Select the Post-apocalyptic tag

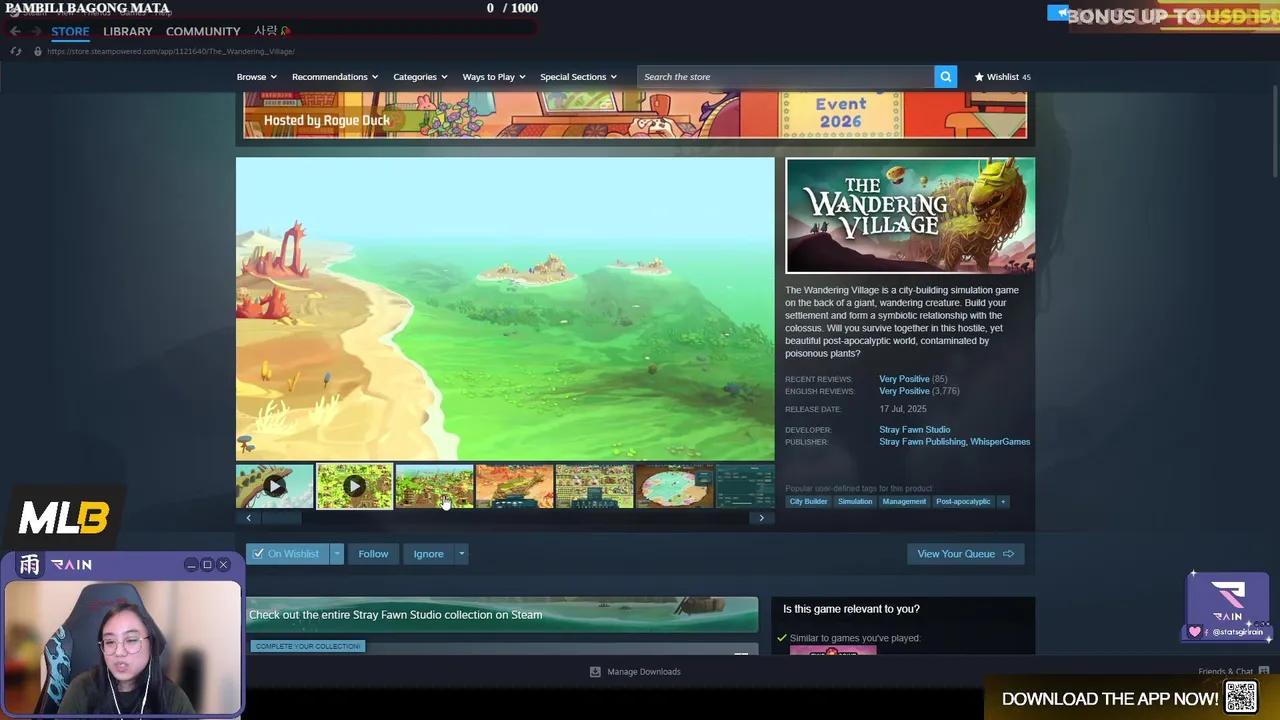coord(963,501)
